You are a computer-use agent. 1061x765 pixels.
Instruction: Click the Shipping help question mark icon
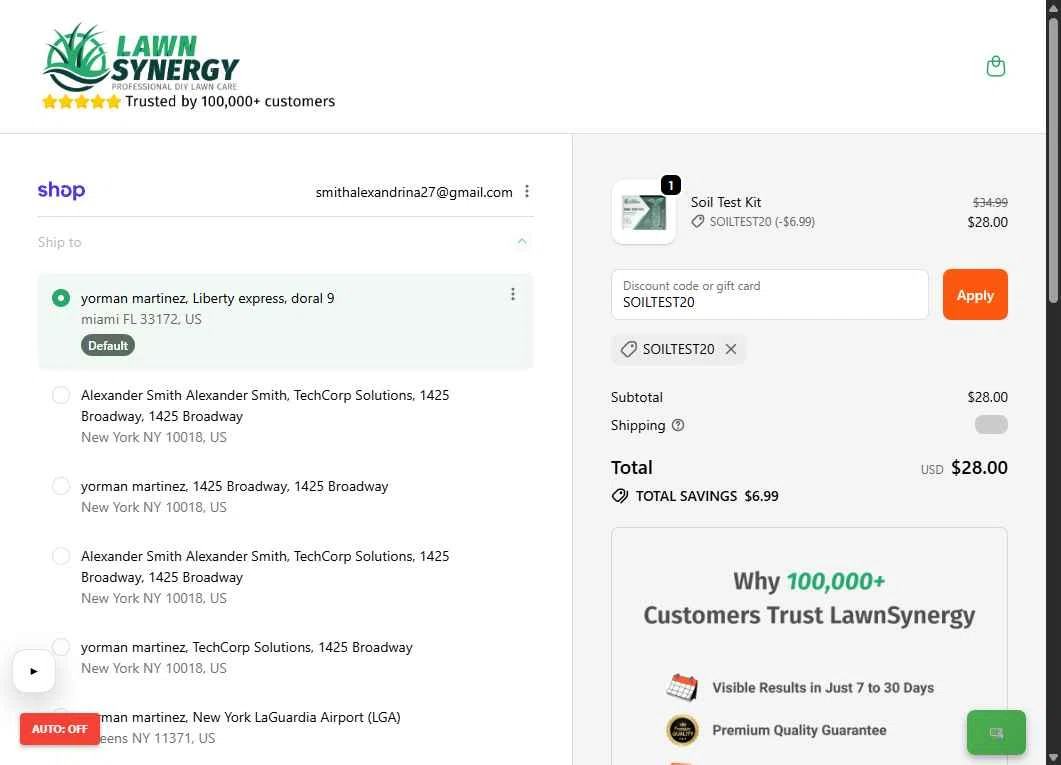pyautogui.click(x=677, y=425)
